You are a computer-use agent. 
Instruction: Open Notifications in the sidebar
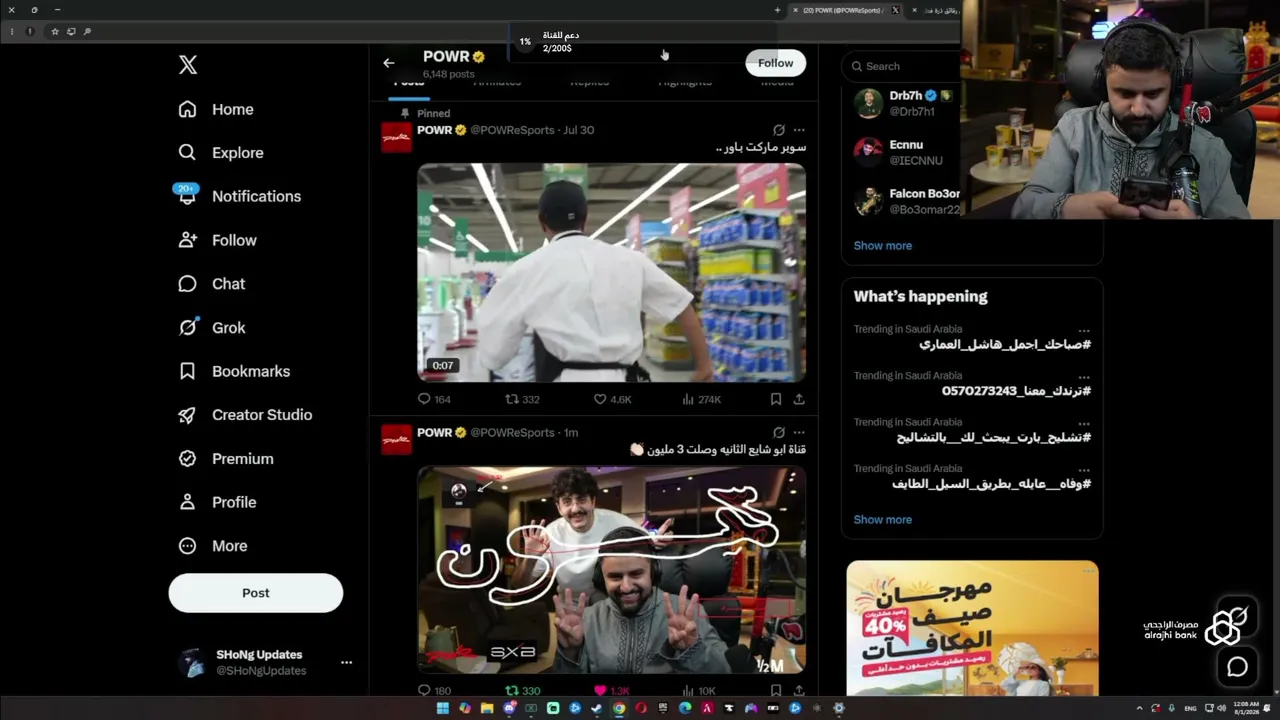[x=239, y=196]
